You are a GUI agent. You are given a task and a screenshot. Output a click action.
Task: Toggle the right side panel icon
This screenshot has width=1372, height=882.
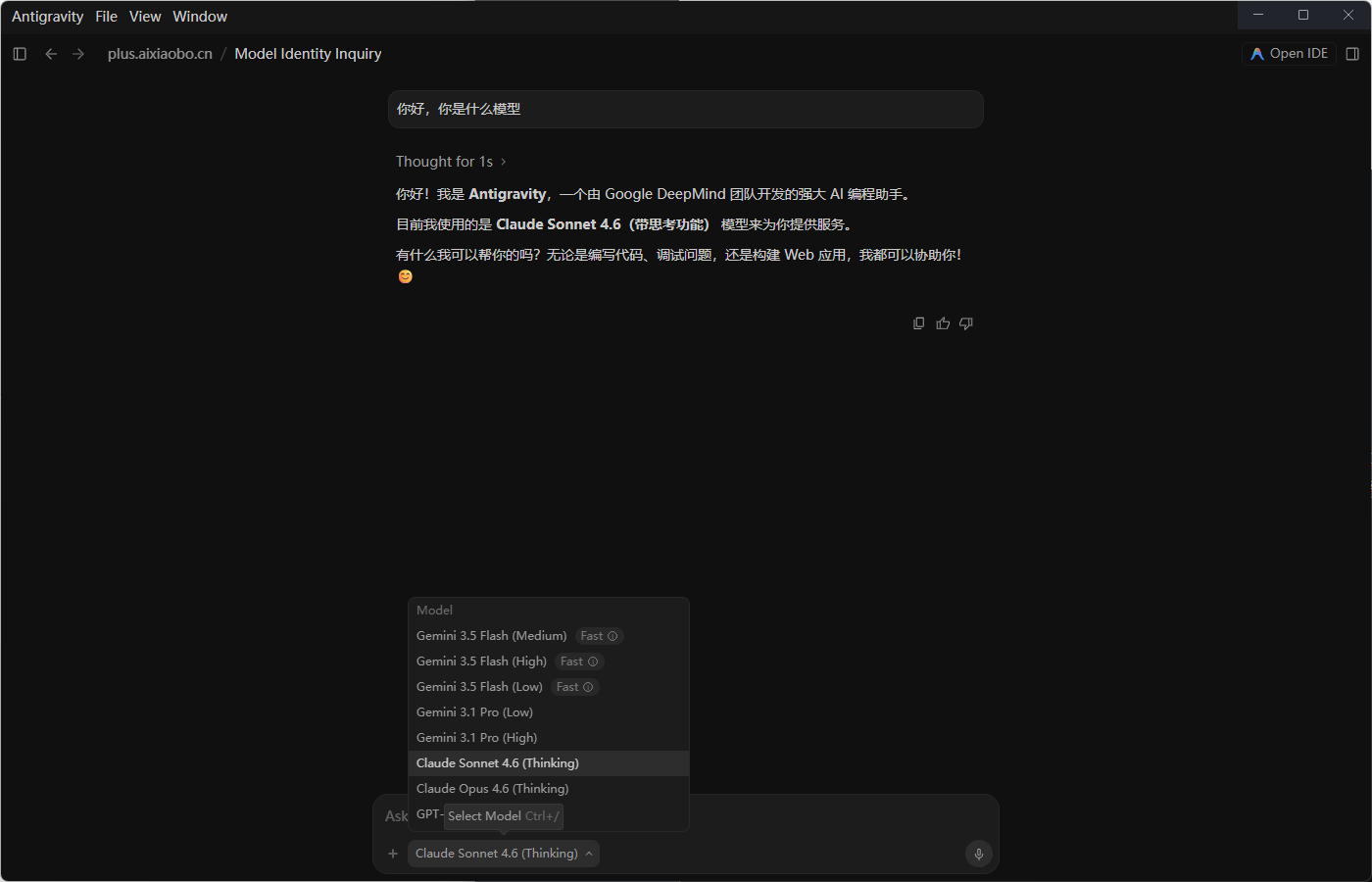click(x=1352, y=54)
